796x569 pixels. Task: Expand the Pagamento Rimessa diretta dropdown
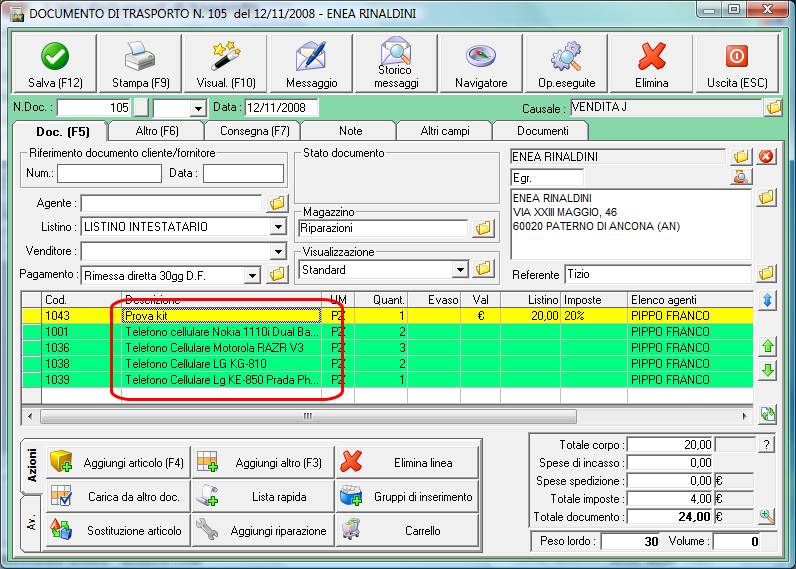(252, 276)
